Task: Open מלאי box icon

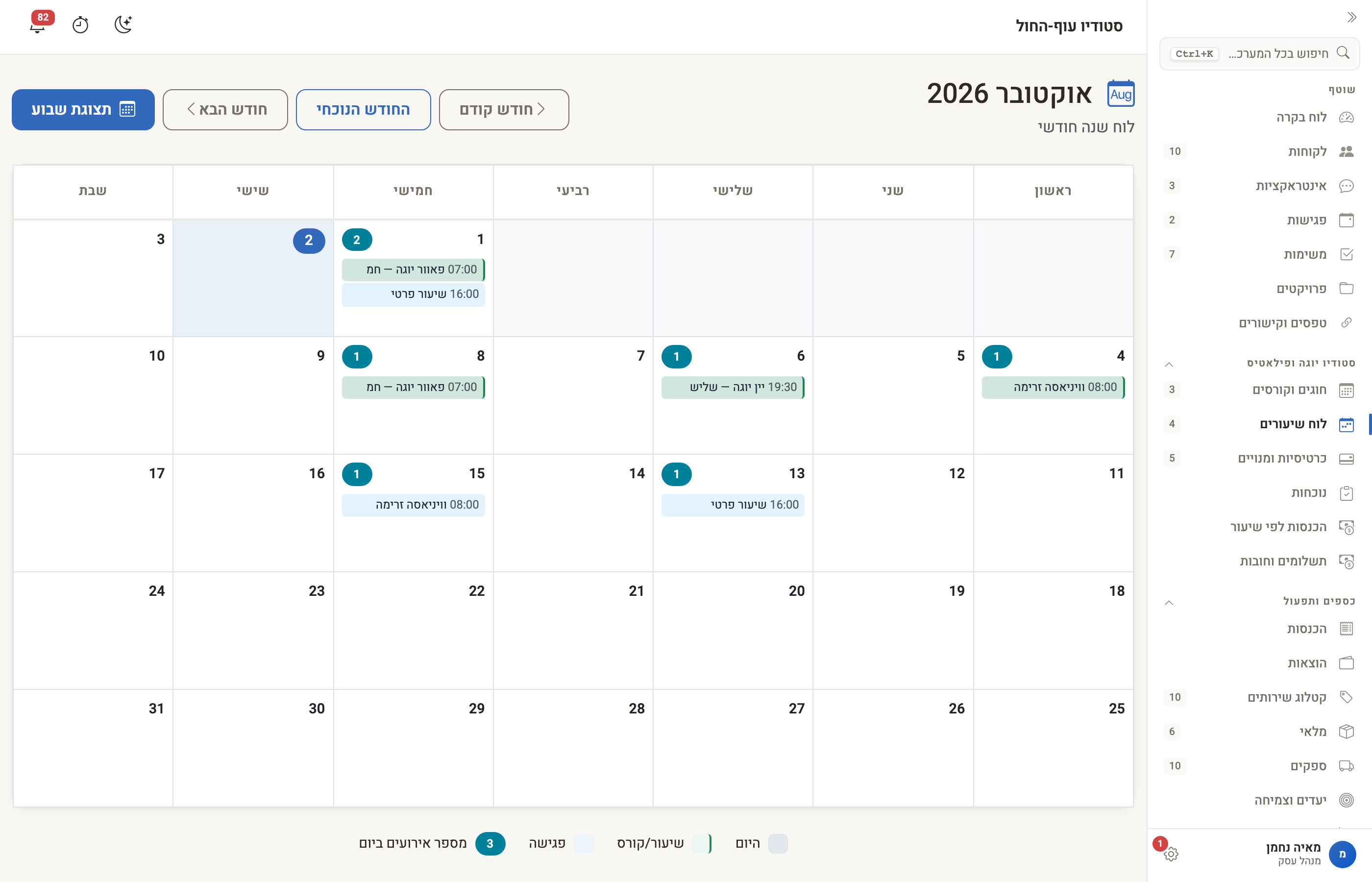Action: click(1346, 732)
